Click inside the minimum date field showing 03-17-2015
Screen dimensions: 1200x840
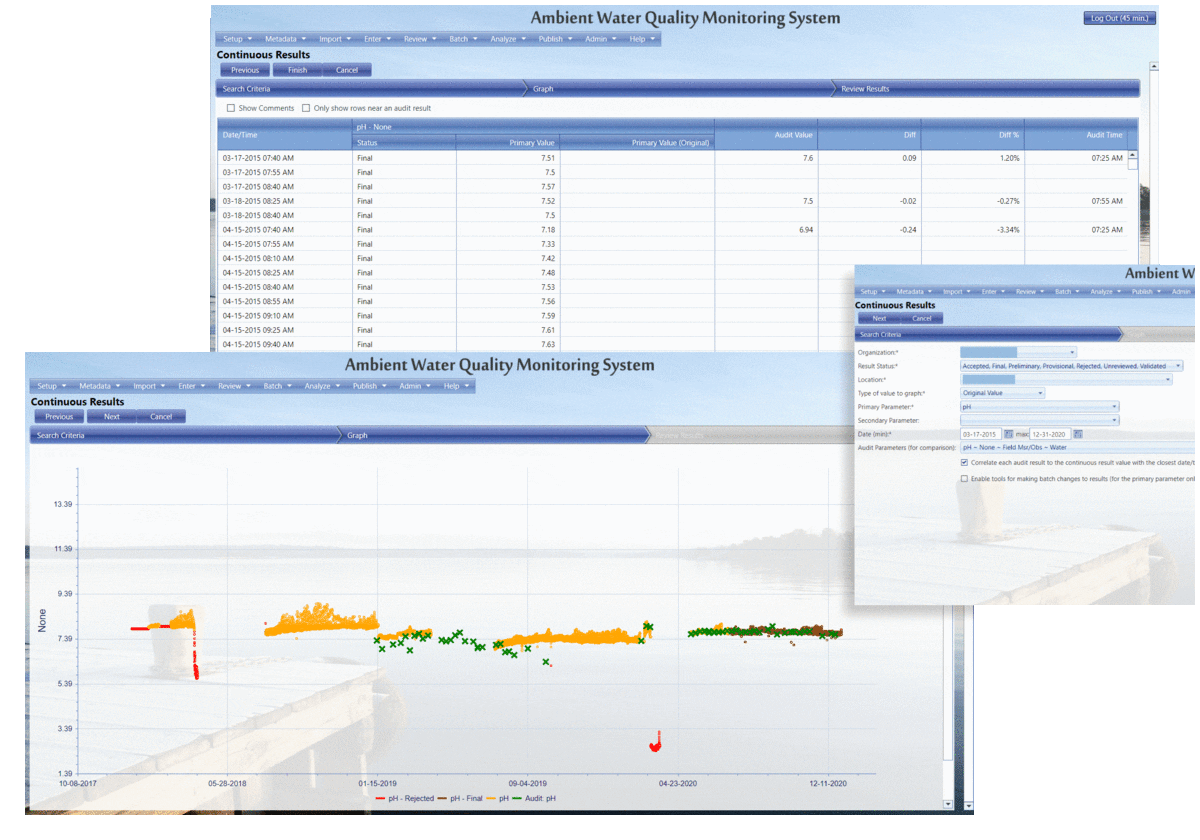pos(981,434)
